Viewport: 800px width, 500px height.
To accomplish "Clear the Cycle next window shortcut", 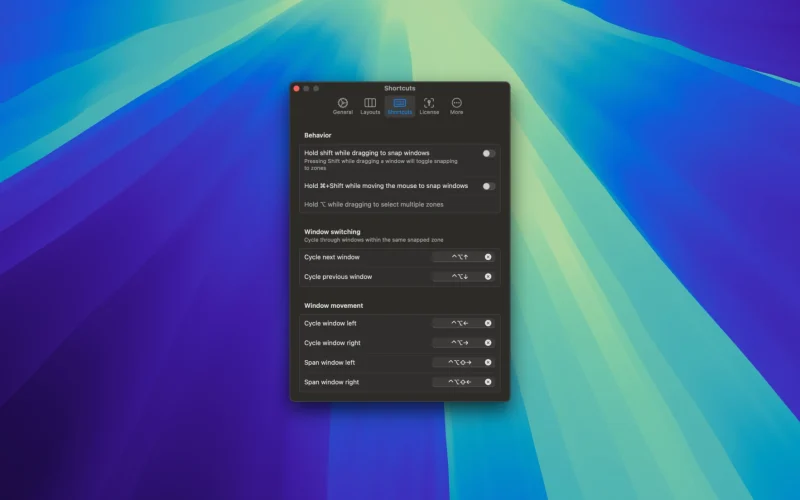I will (488, 257).
